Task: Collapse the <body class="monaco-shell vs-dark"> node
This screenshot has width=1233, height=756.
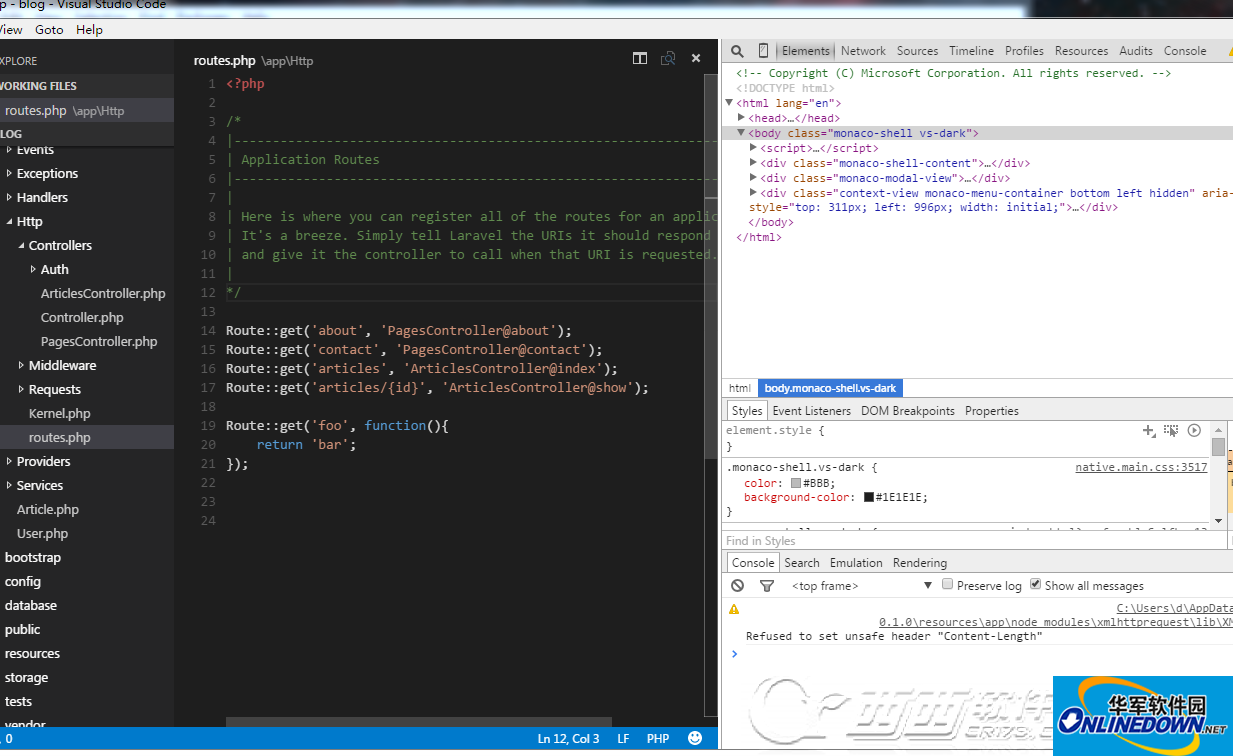Action: pos(742,133)
